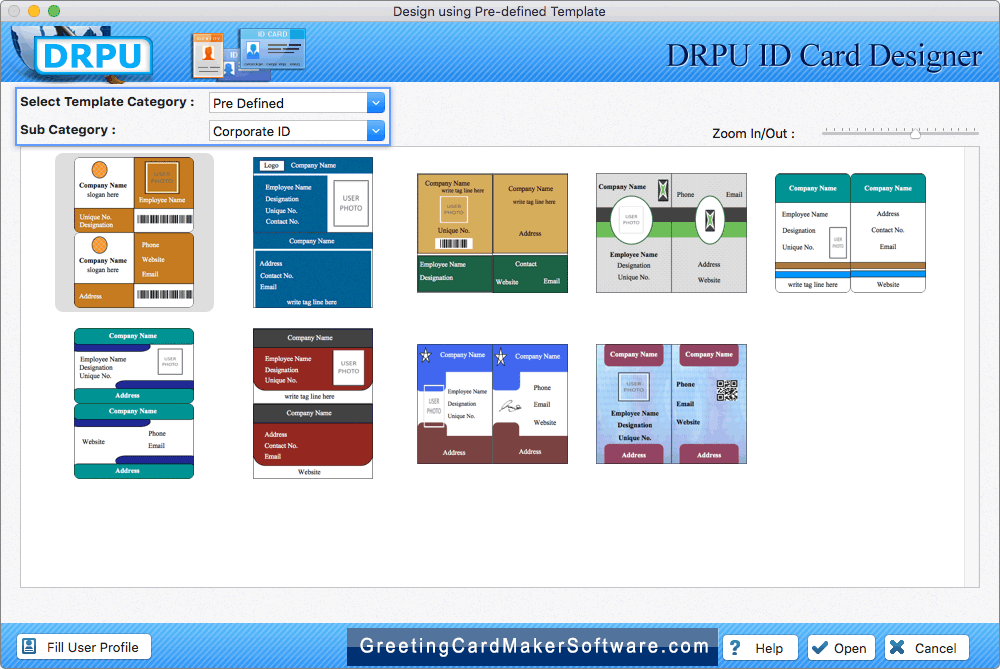Choose the teal header template with blue stripes

click(x=850, y=233)
